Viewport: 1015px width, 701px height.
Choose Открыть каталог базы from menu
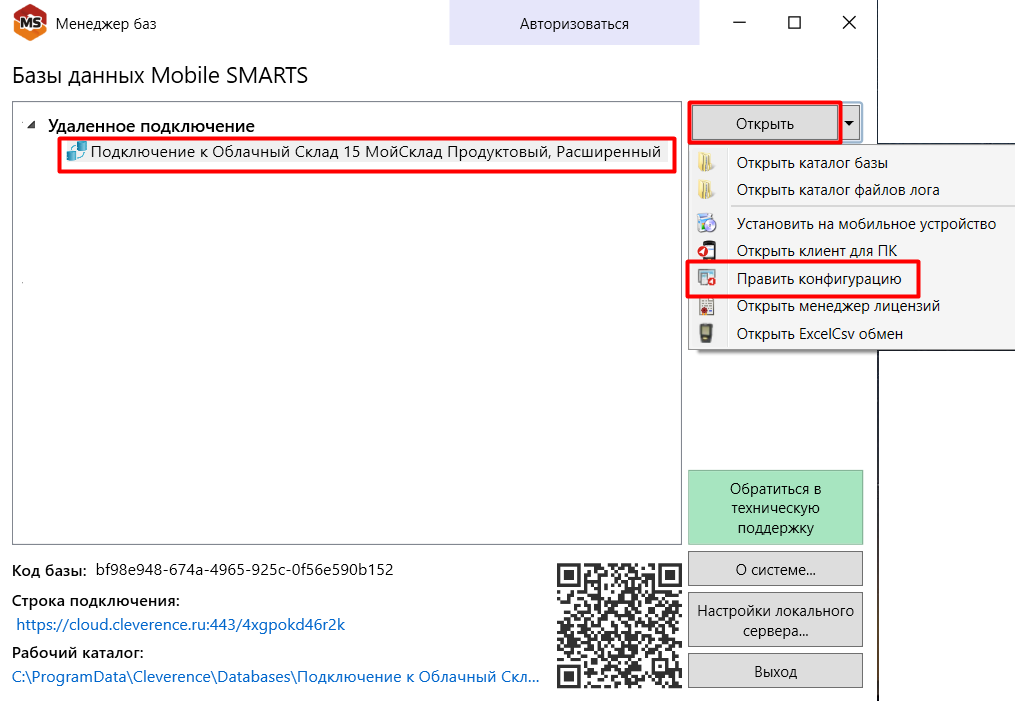(x=812, y=163)
